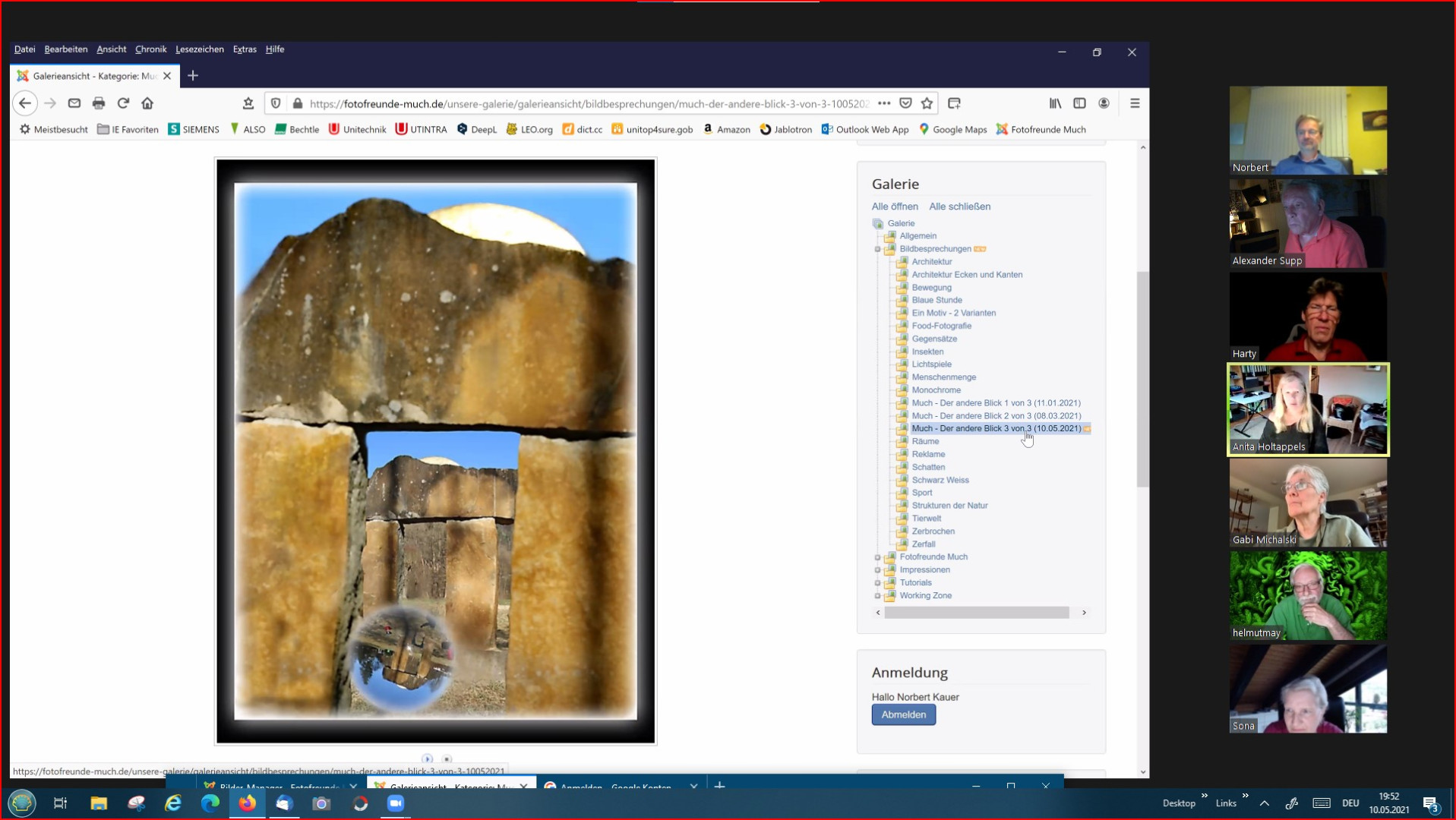Click the 'Alle schließen' link
Viewport: 1456px width, 820px height.
pyautogui.click(x=959, y=207)
